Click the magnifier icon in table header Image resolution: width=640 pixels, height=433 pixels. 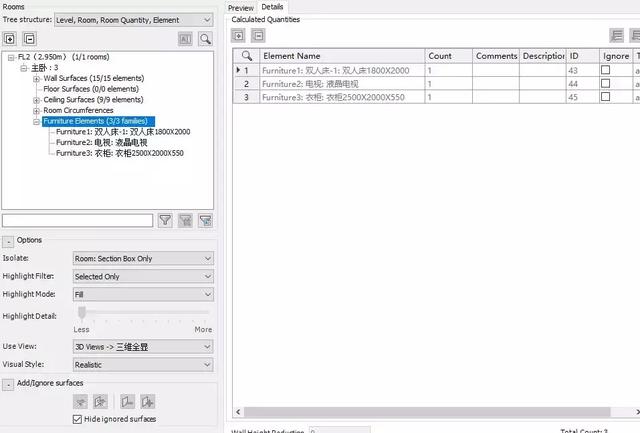[x=245, y=56]
